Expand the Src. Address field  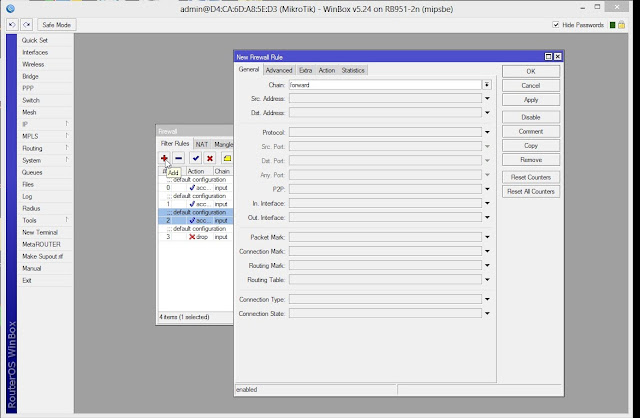(487, 98)
